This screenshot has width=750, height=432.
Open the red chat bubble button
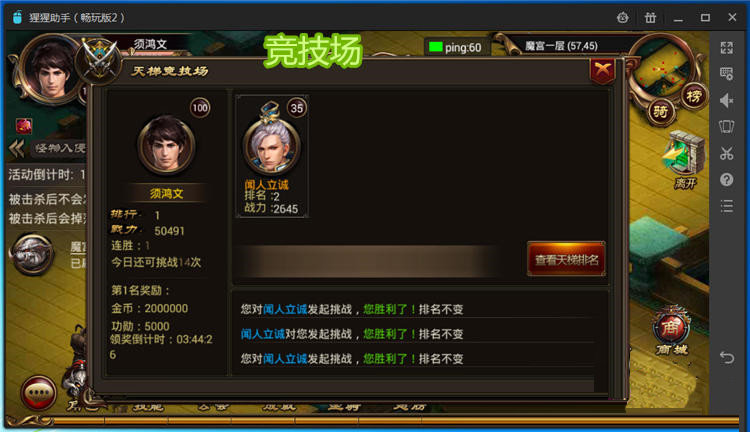coord(39,393)
